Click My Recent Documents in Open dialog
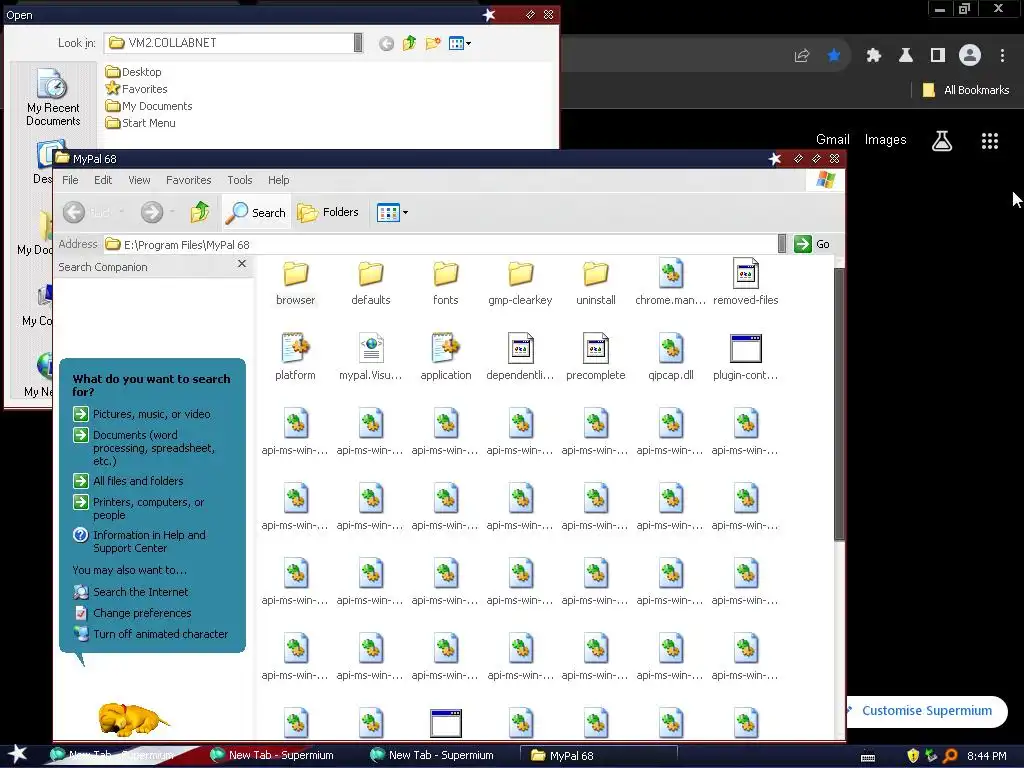The image size is (1024, 768). point(53,97)
